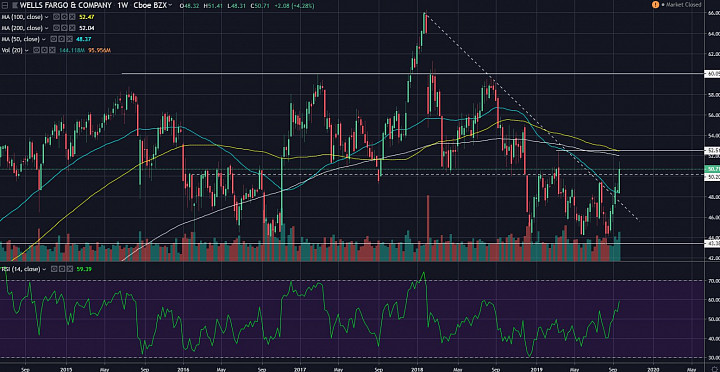
Task: Expand Vol (20) dropdown arrow
Action: (27, 50)
